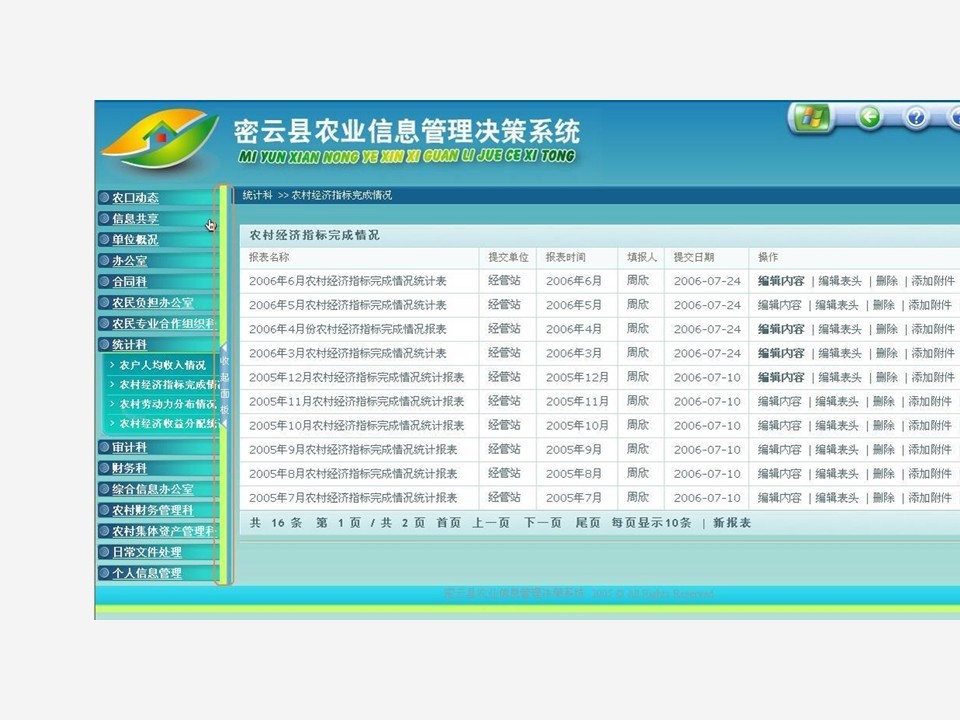Go to next page via 下一页
This screenshot has width=960, height=720.
coord(543,523)
